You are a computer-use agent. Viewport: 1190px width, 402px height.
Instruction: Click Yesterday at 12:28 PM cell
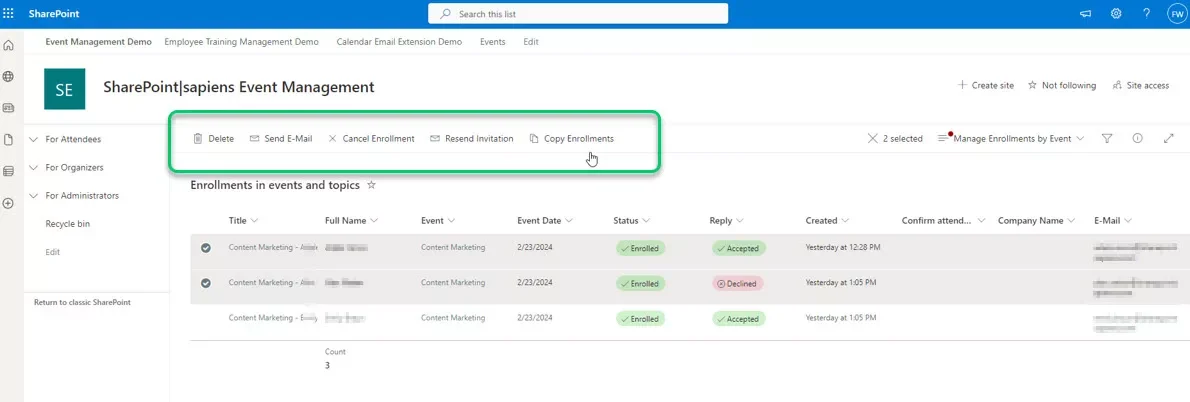pyautogui.click(x=843, y=247)
